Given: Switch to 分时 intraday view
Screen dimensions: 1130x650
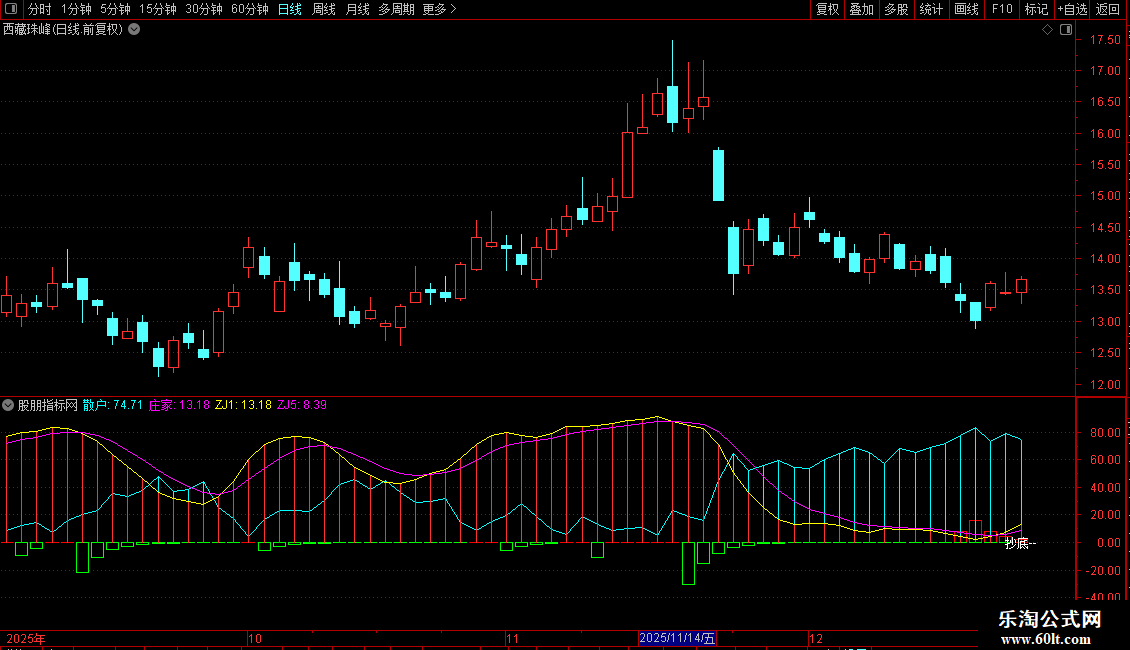Looking at the screenshot, I should tap(39, 9).
